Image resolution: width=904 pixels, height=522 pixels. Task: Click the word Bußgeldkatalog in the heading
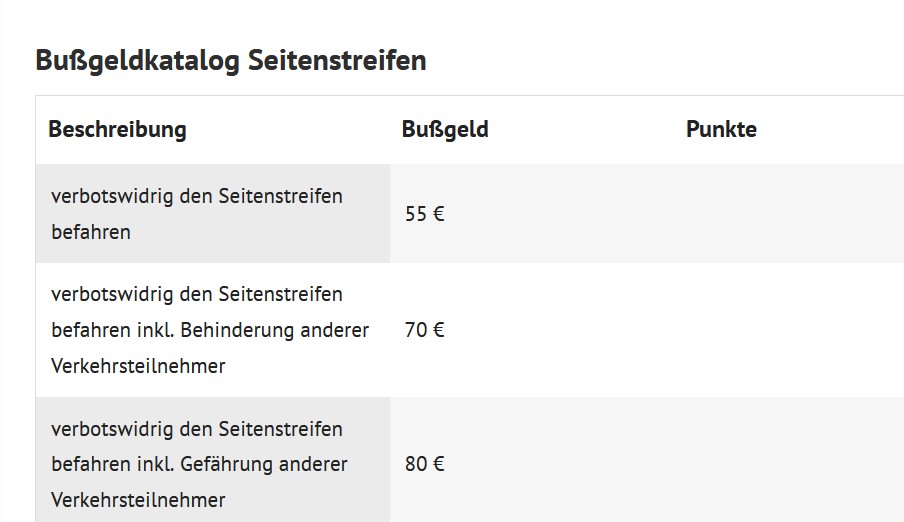[x=137, y=61]
